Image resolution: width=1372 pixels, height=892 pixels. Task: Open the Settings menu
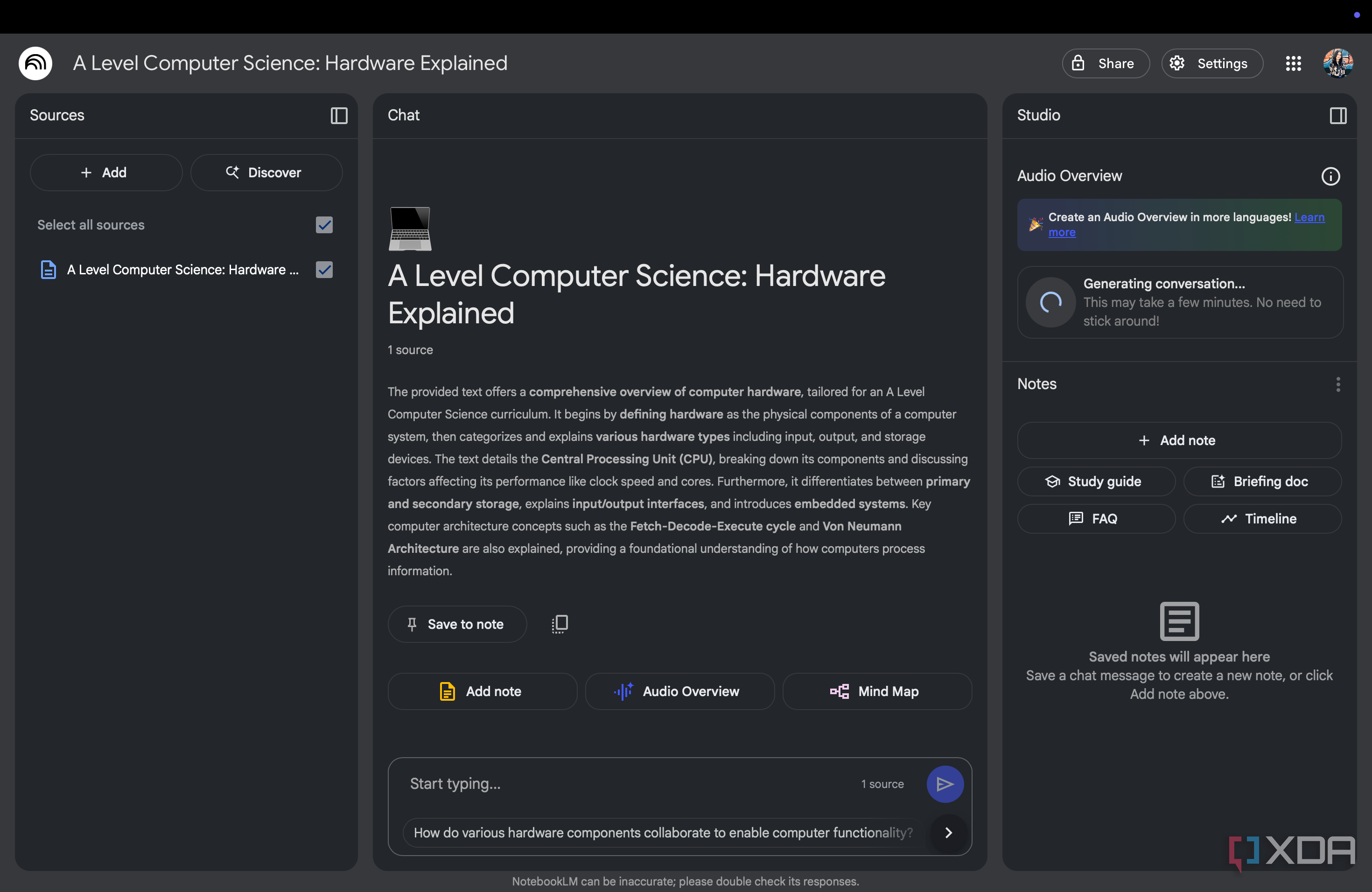click(1212, 63)
